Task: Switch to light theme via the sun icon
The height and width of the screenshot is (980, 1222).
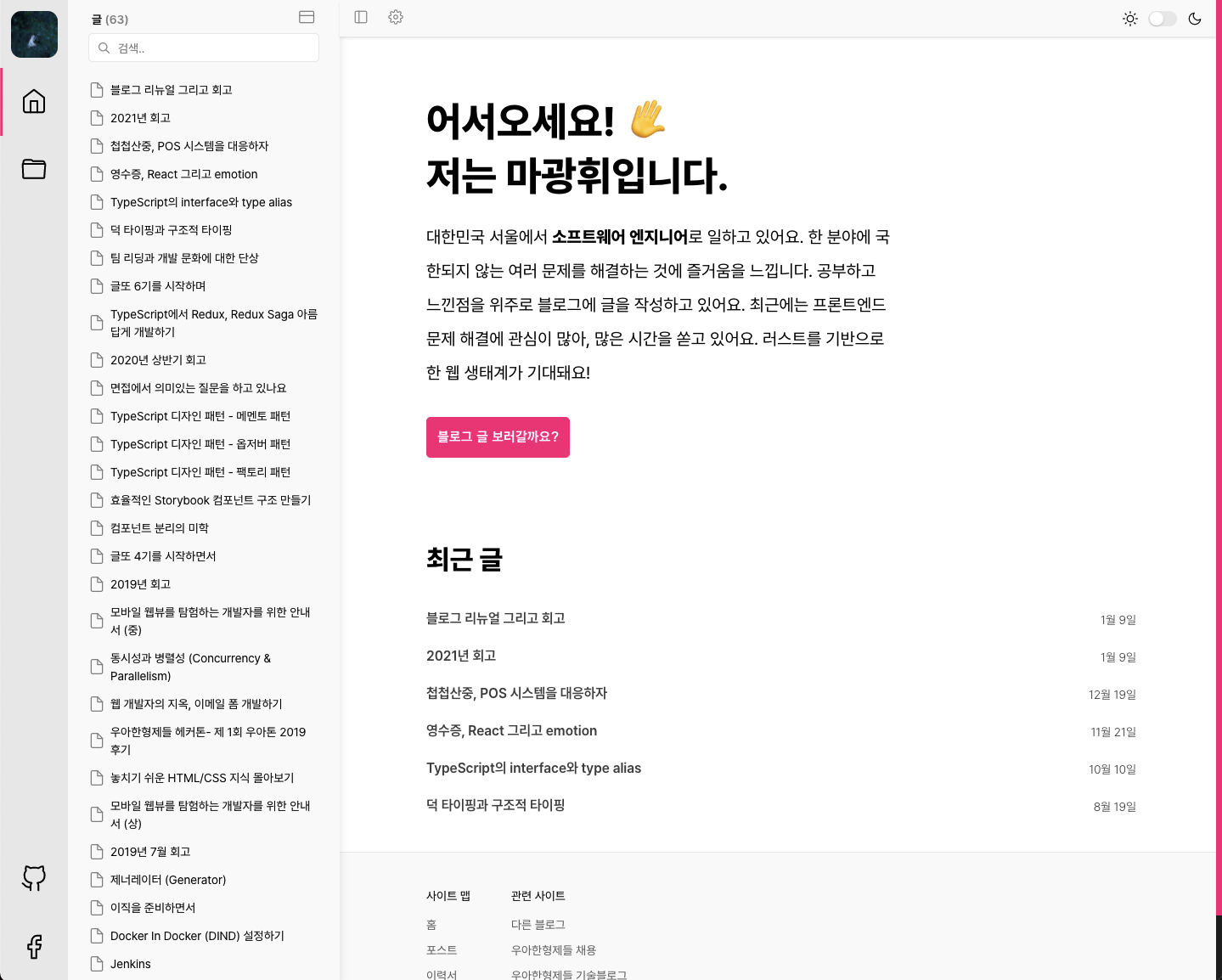Action: (1129, 17)
